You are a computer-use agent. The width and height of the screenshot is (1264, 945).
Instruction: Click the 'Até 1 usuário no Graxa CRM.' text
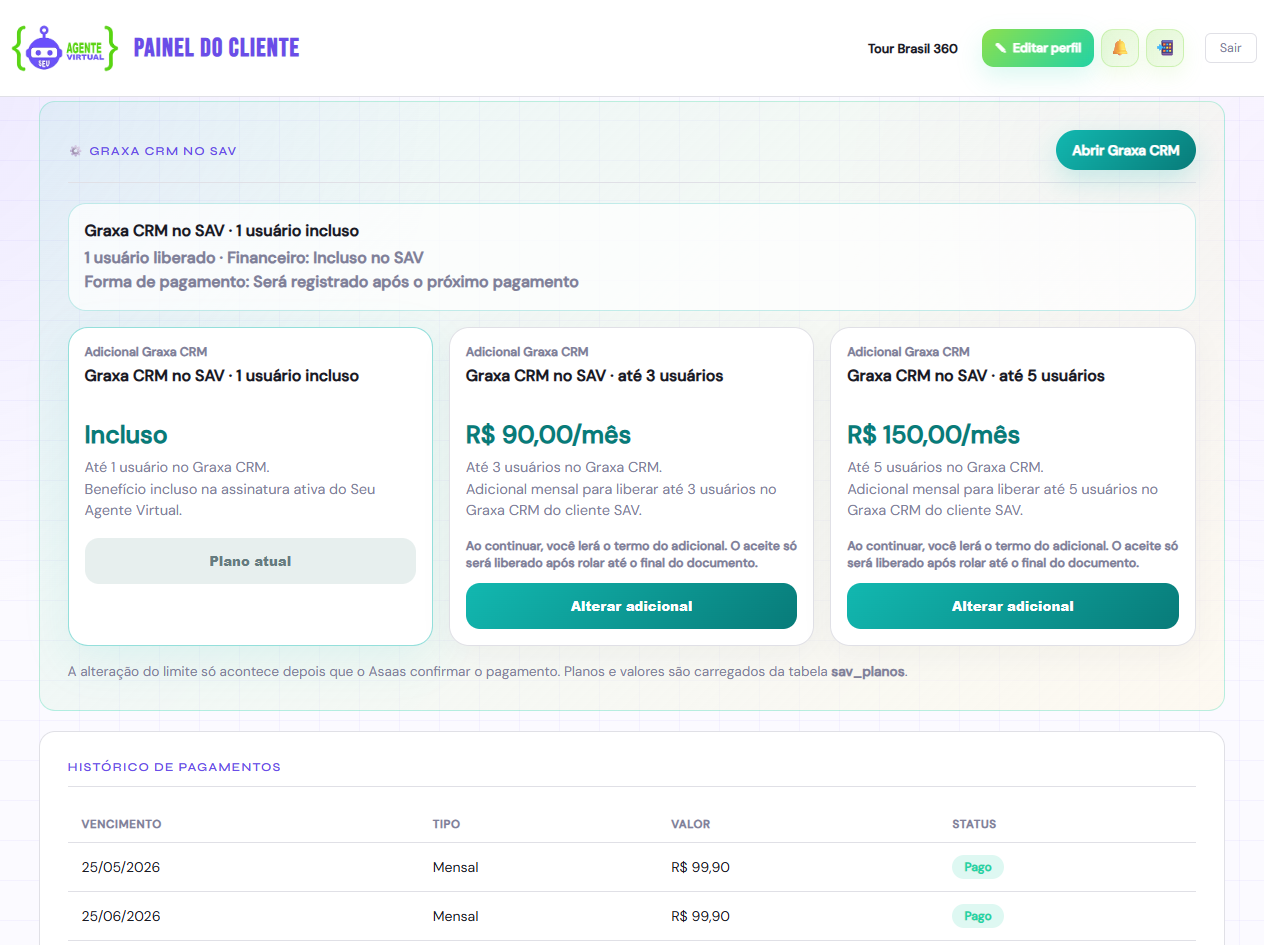(177, 467)
